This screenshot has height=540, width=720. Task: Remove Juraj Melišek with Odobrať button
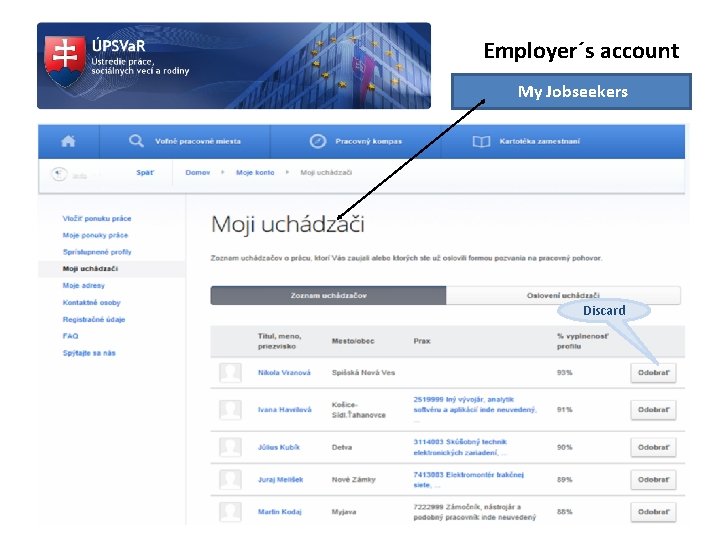(x=653, y=479)
